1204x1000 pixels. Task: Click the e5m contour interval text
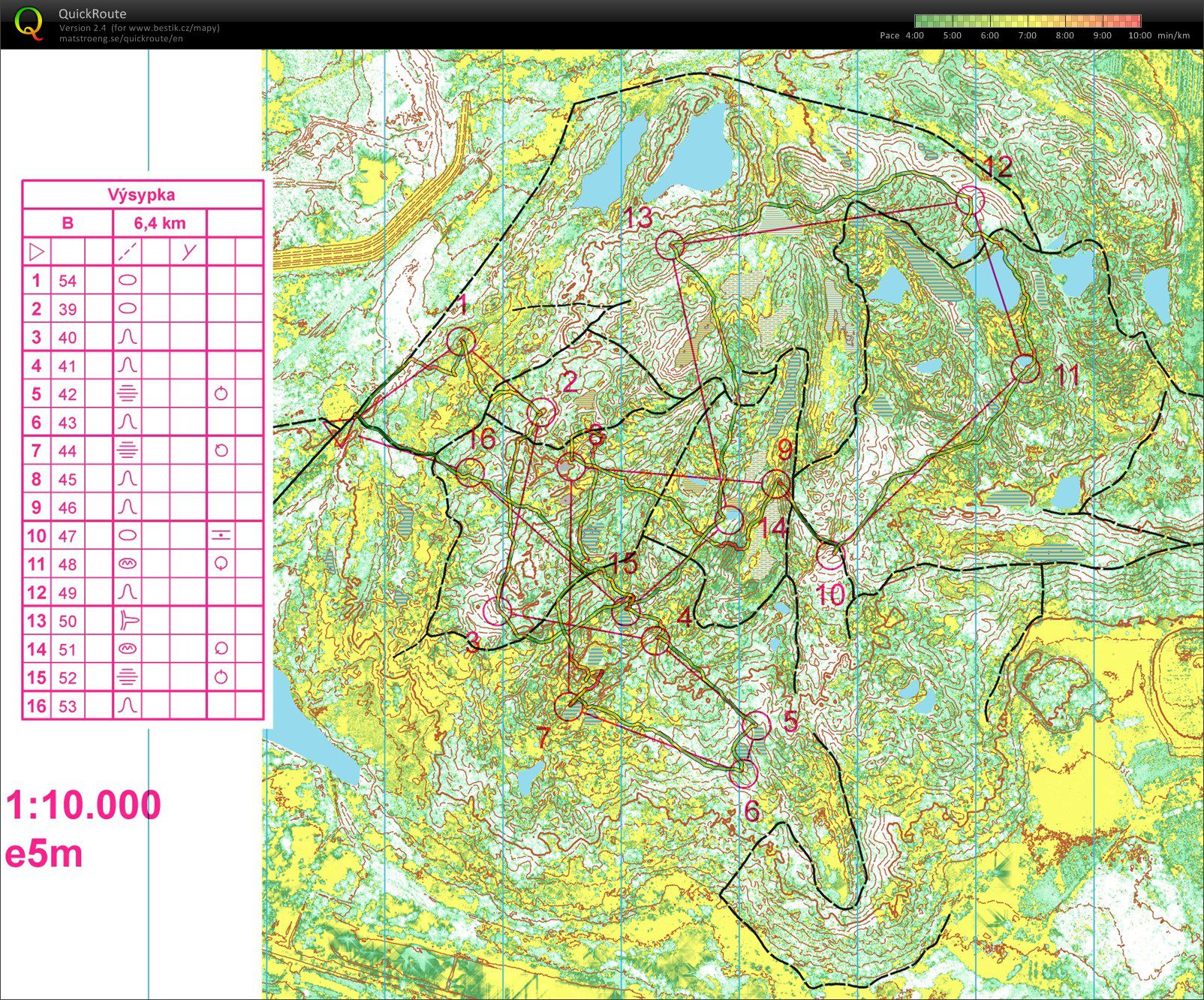click(x=44, y=854)
